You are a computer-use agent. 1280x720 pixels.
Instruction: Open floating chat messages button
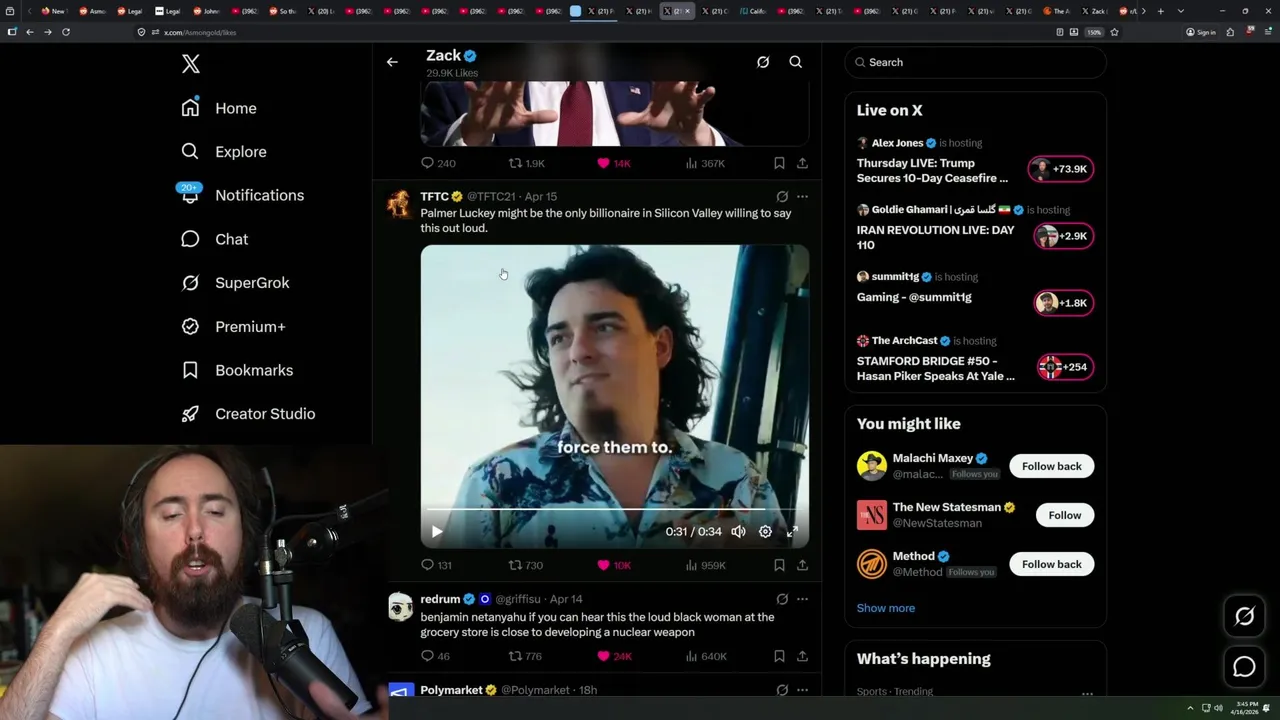click(1244, 667)
